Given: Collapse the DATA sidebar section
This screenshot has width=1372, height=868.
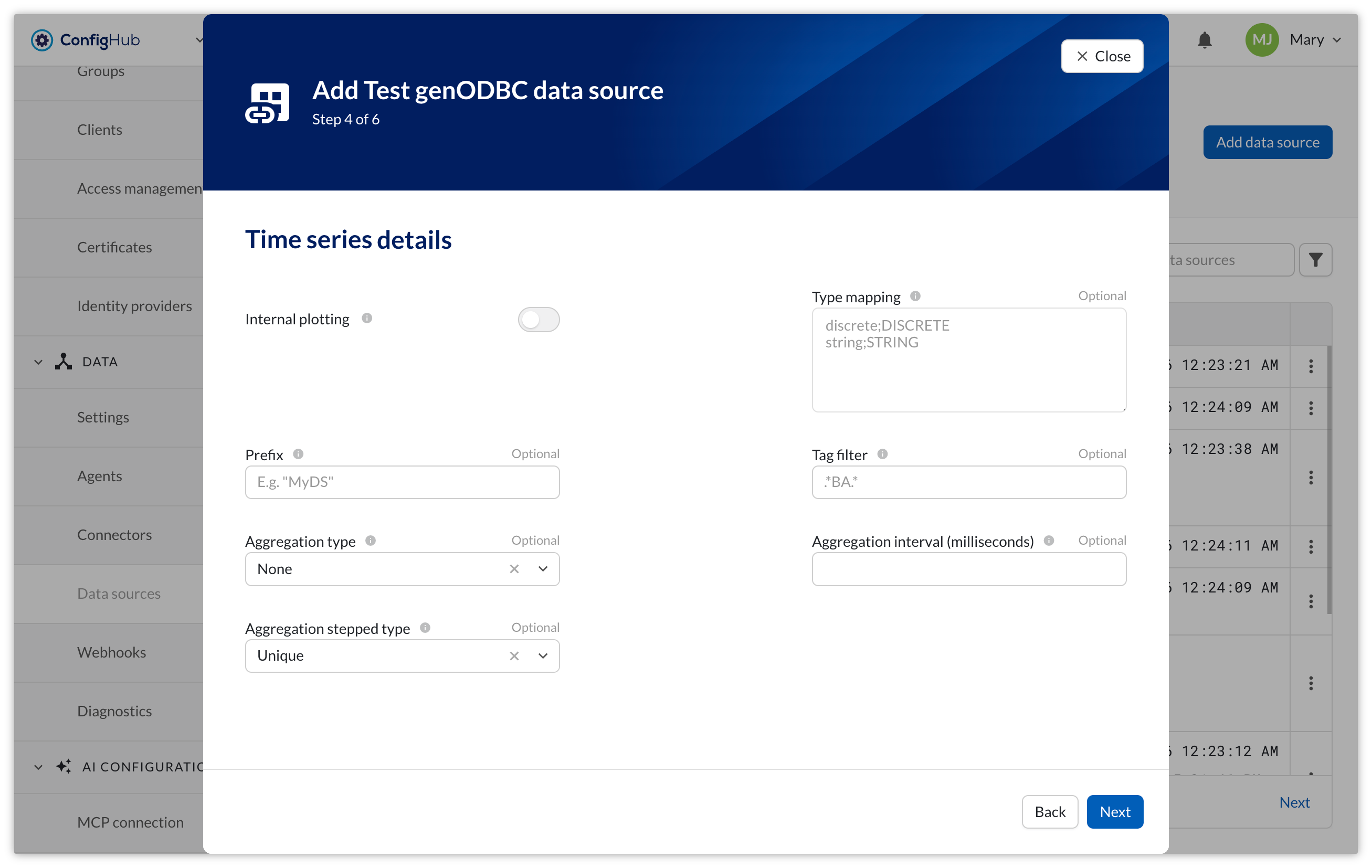Looking at the screenshot, I should (x=38, y=362).
